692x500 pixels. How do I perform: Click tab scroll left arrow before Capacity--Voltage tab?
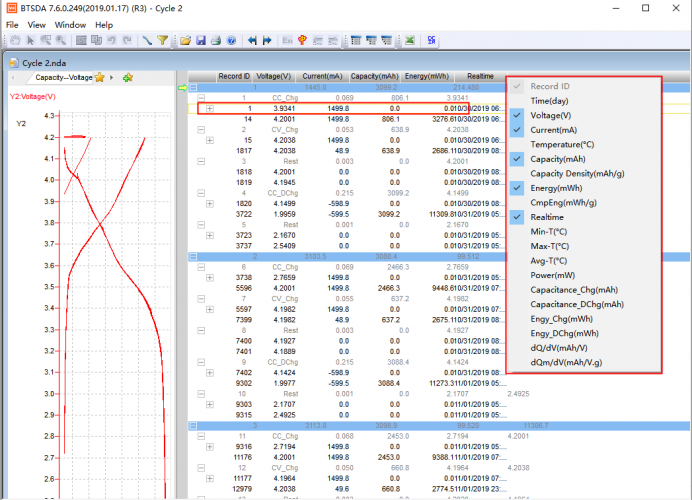pyautogui.click(x=13, y=78)
